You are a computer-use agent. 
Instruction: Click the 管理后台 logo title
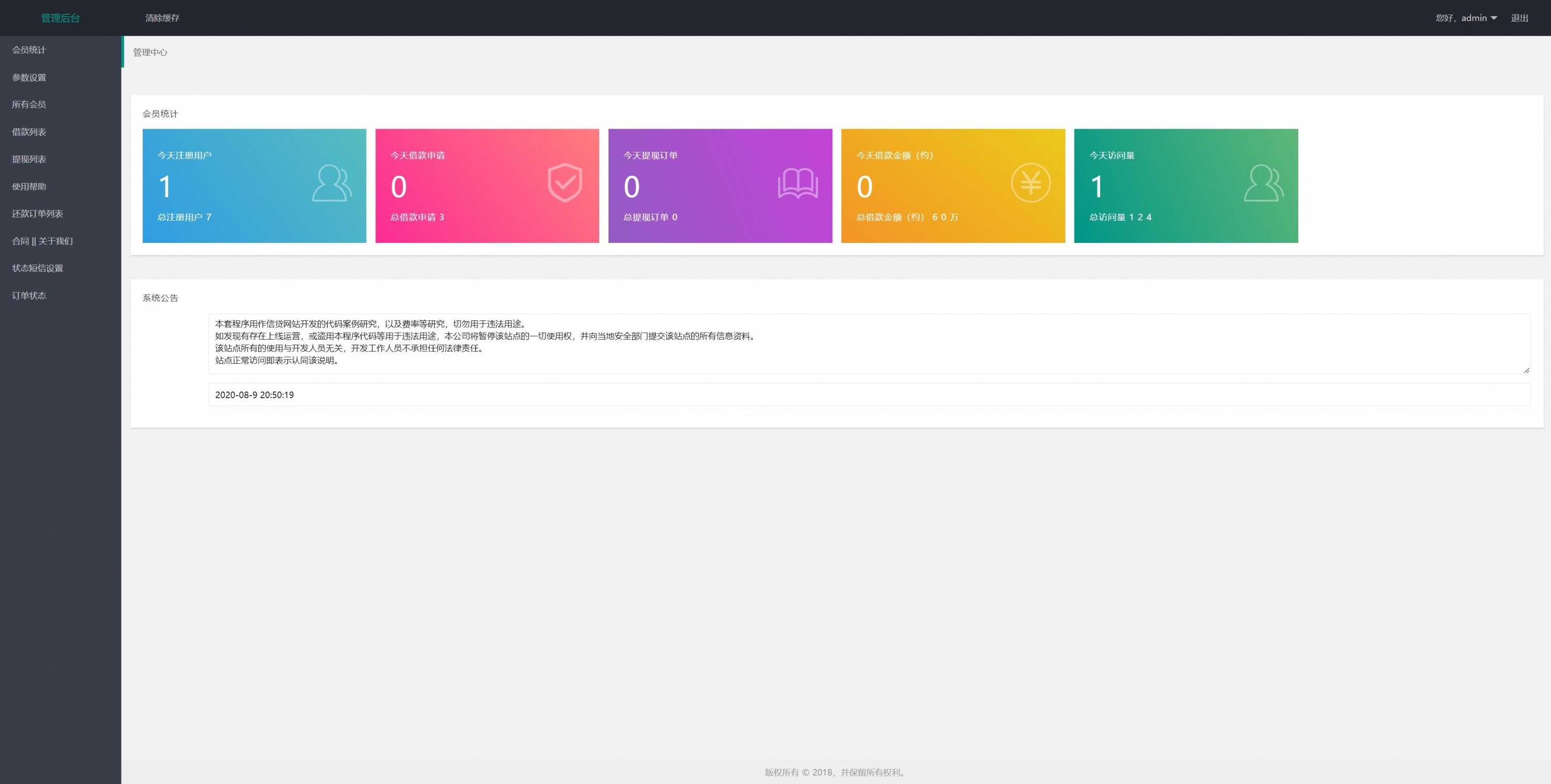pos(60,18)
